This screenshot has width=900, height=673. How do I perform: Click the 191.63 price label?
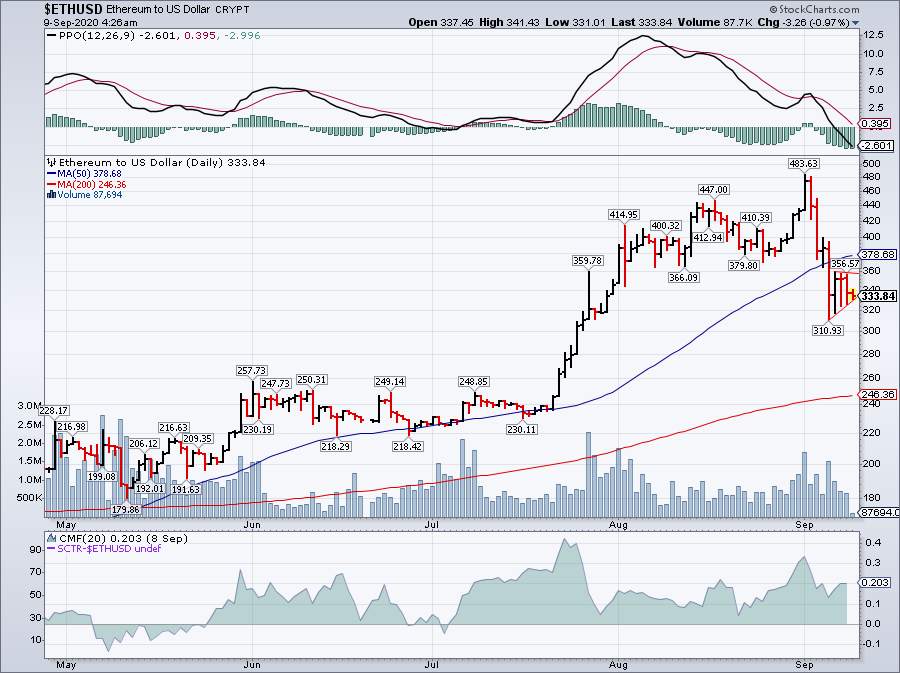click(x=185, y=489)
